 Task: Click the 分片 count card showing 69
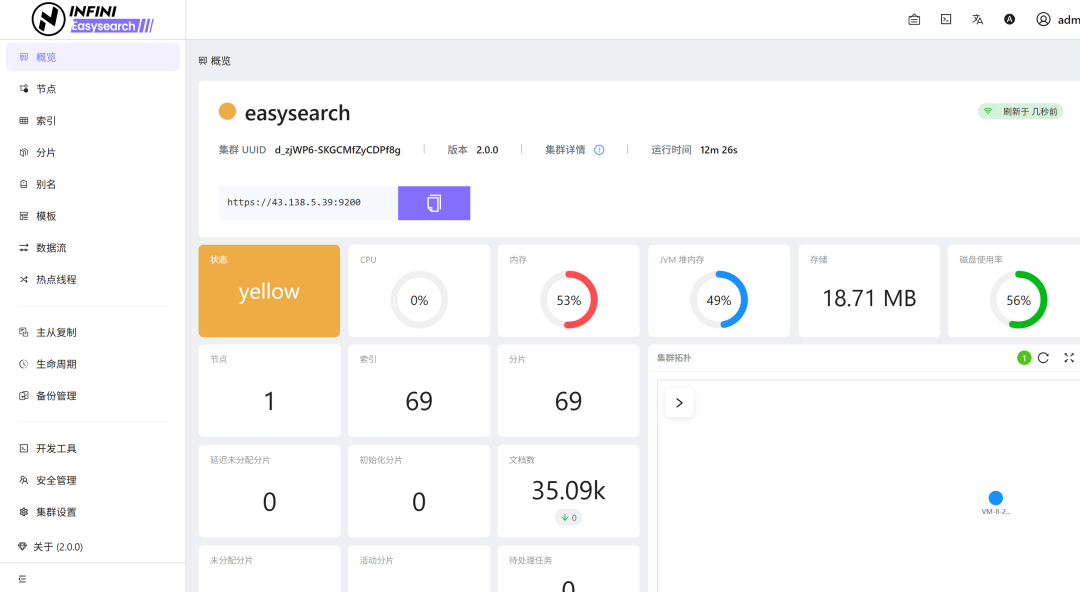coord(568,391)
